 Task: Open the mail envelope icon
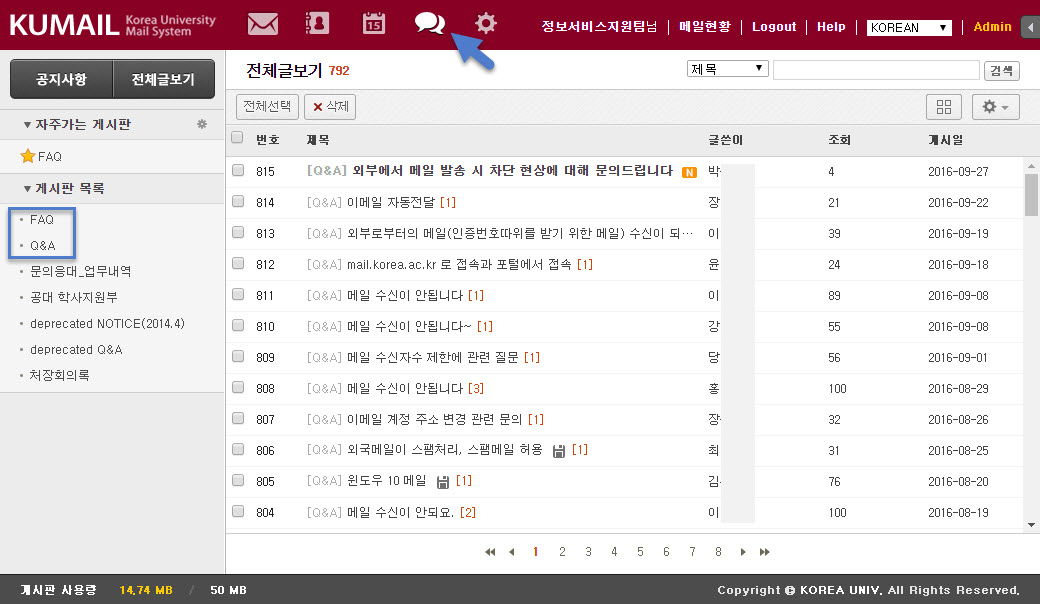pyautogui.click(x=262, y=23)
